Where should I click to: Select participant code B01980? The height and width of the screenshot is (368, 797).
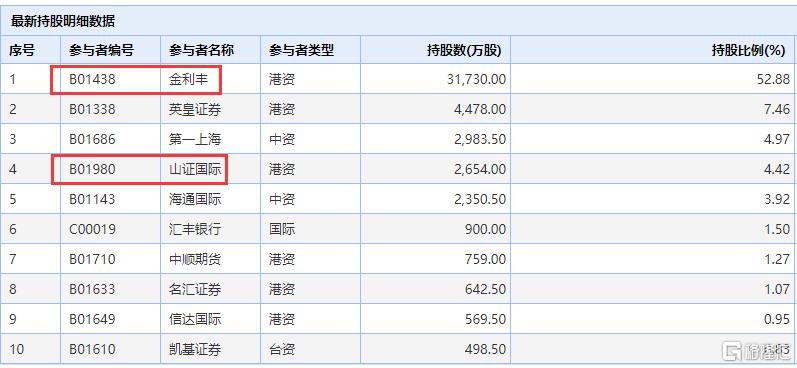click(x=92, y=169)
